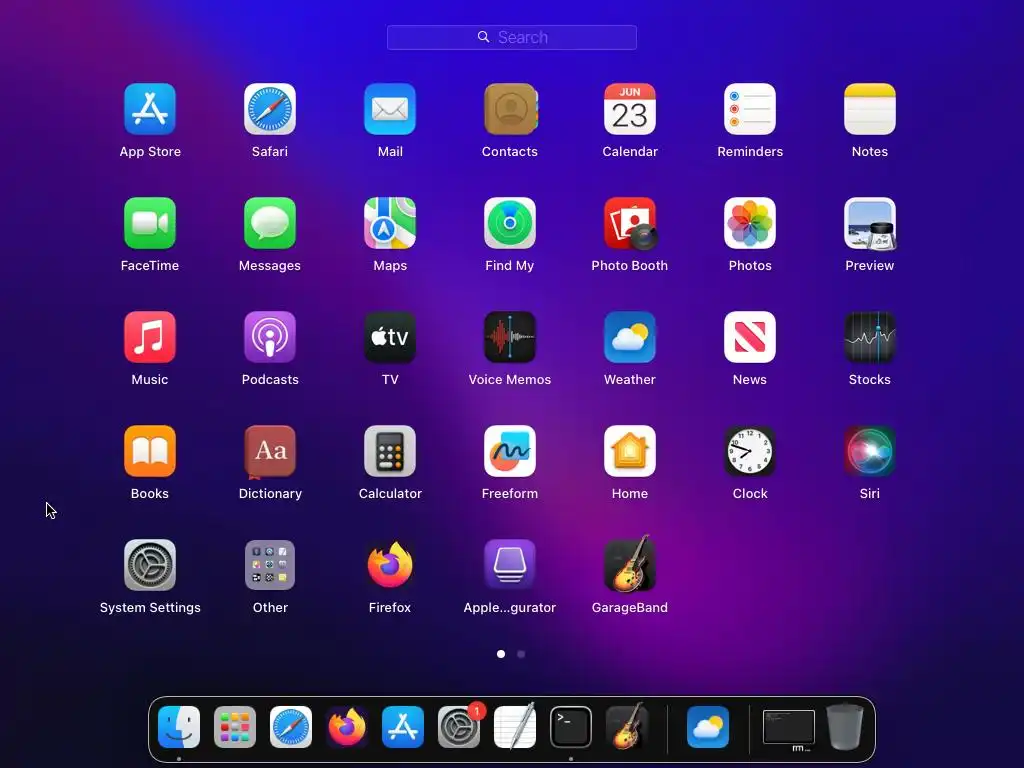Open Voice Memos
This screenshot has width=1024, height=768.
(x=510, y=337)
